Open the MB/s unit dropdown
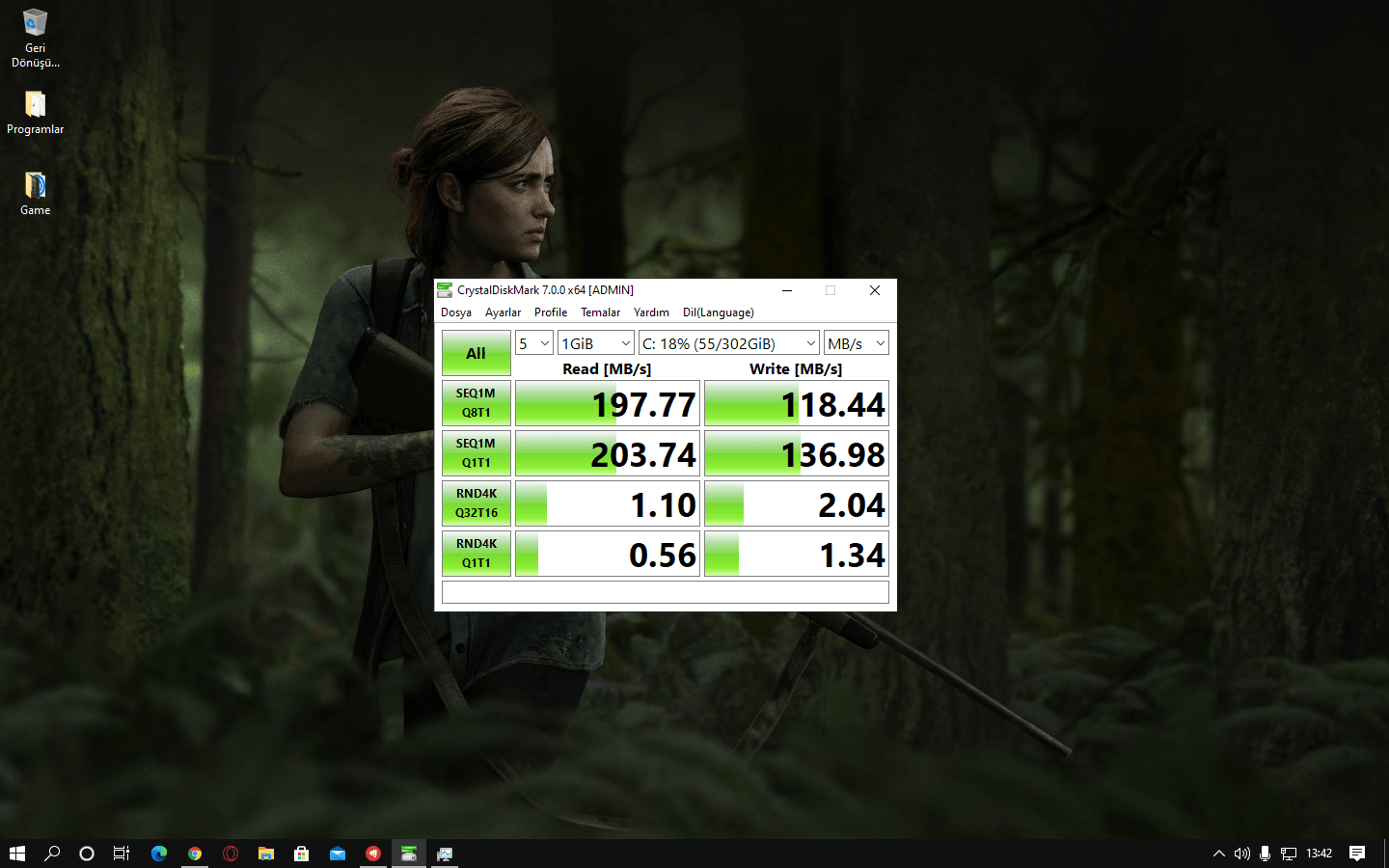 tap(857, 343)
